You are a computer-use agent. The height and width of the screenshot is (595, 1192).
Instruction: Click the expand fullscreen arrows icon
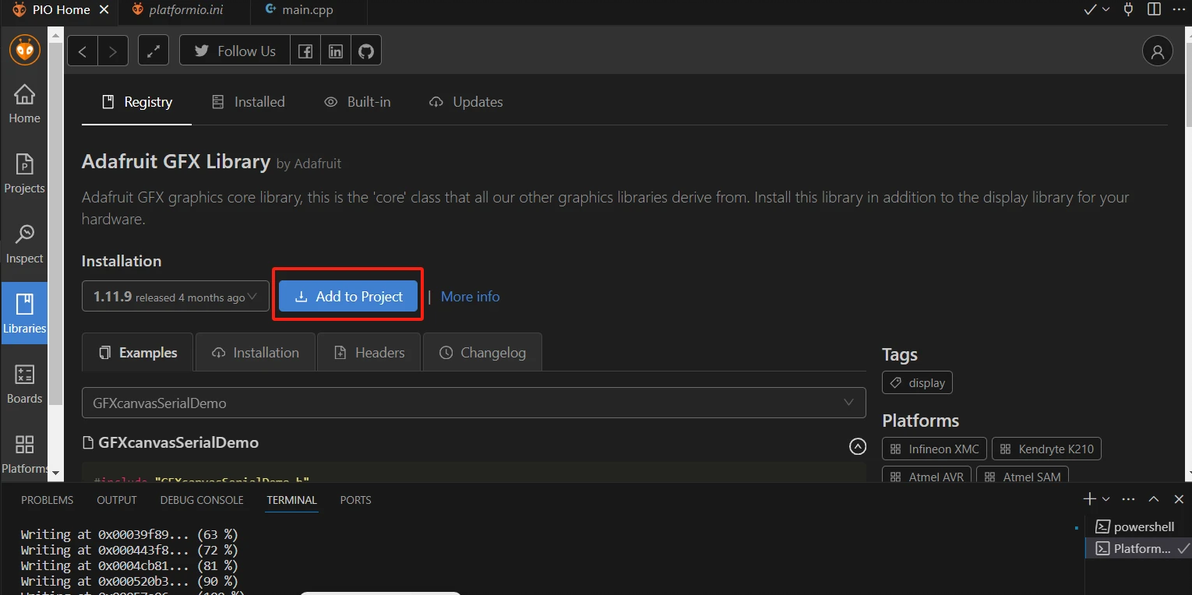(x=154, y=51)
